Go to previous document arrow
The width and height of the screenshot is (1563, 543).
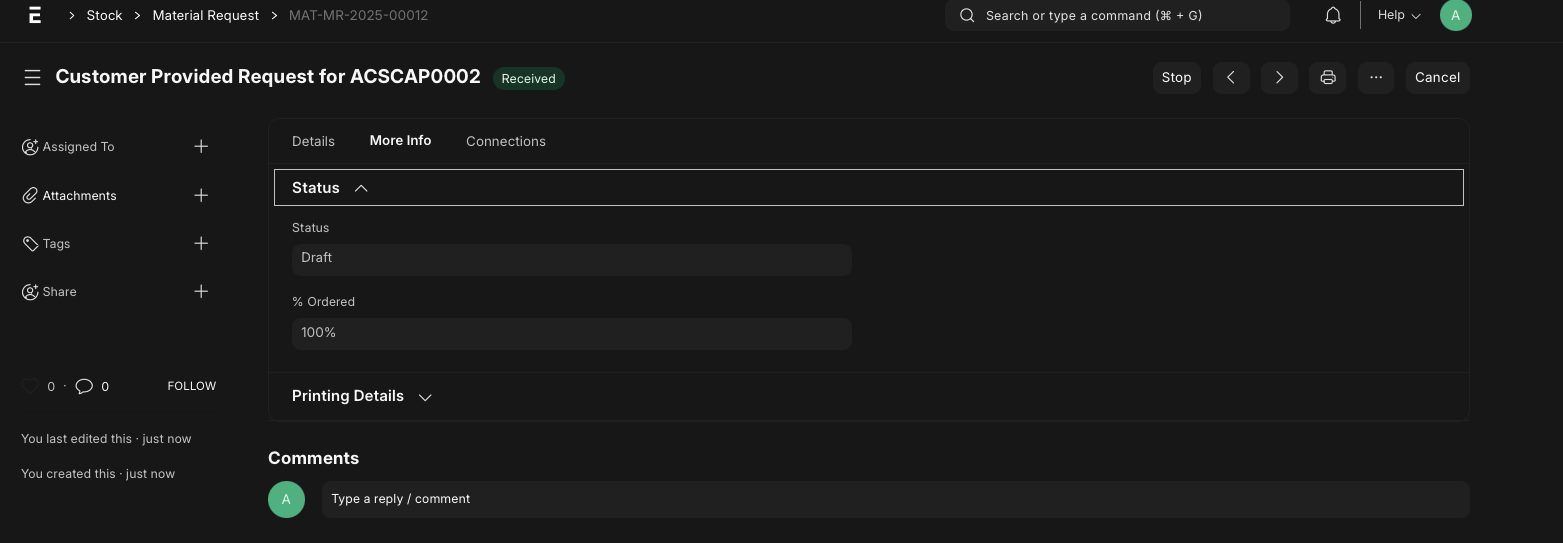point(1231,77)
